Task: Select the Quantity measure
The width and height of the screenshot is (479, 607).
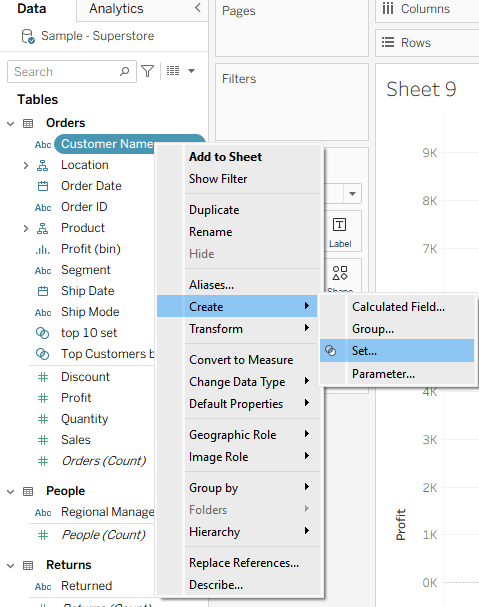Action: [84, 419]
